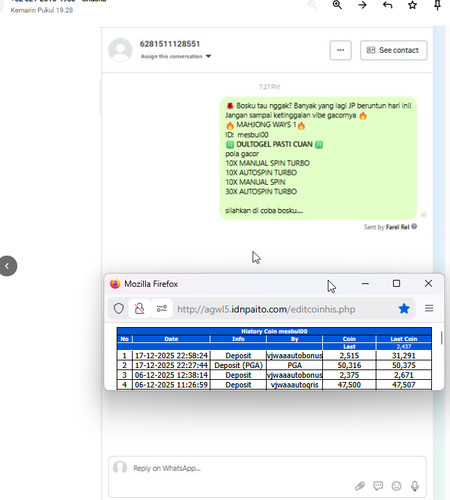Image resolution: width=450 pixels, height=500 pixels.
Task: Click the Reply on WhatsApp input field
Action: (x=267, y=477)
